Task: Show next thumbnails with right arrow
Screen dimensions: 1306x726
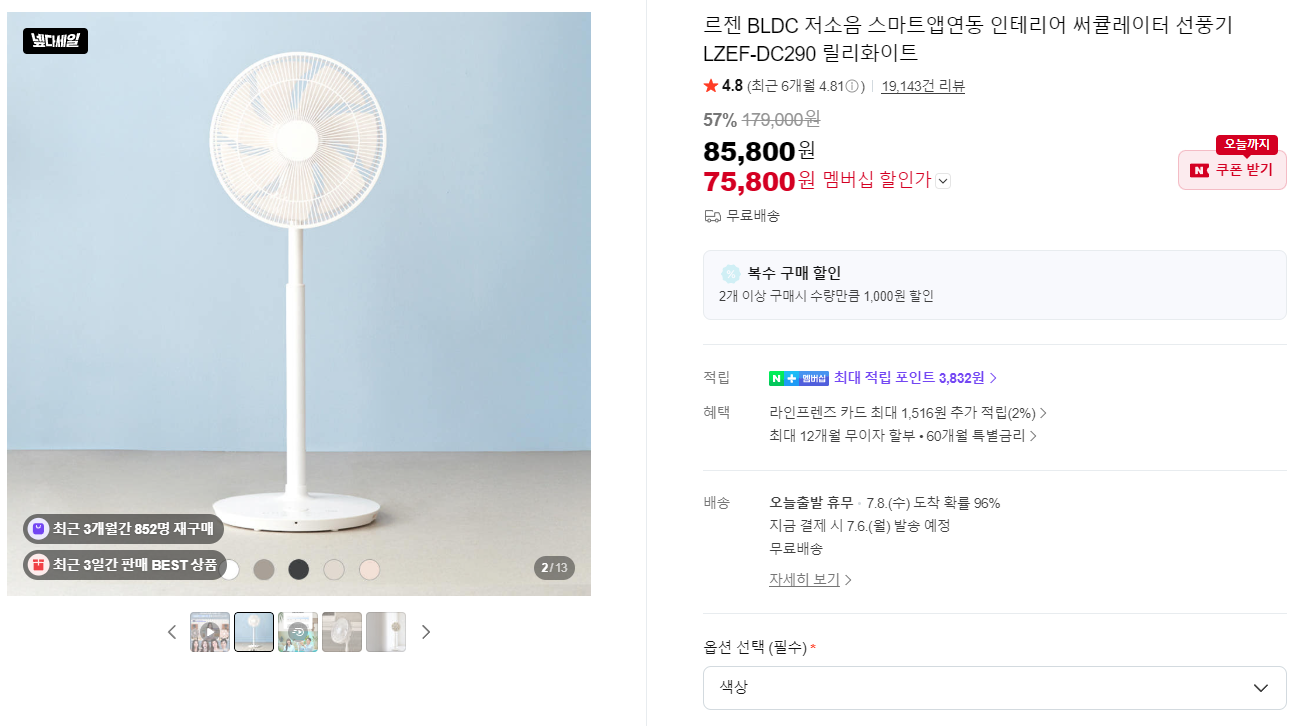Action: 426,632
